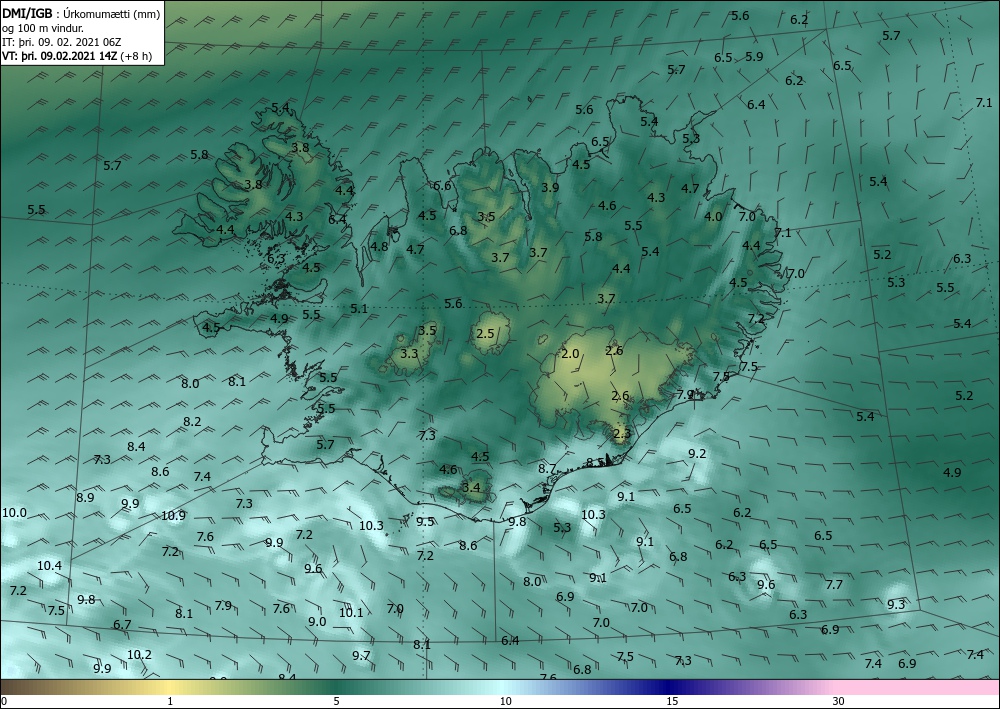Click the '8.9' value on the map
The image size is (1000, 709).
(x=85, y=497)
